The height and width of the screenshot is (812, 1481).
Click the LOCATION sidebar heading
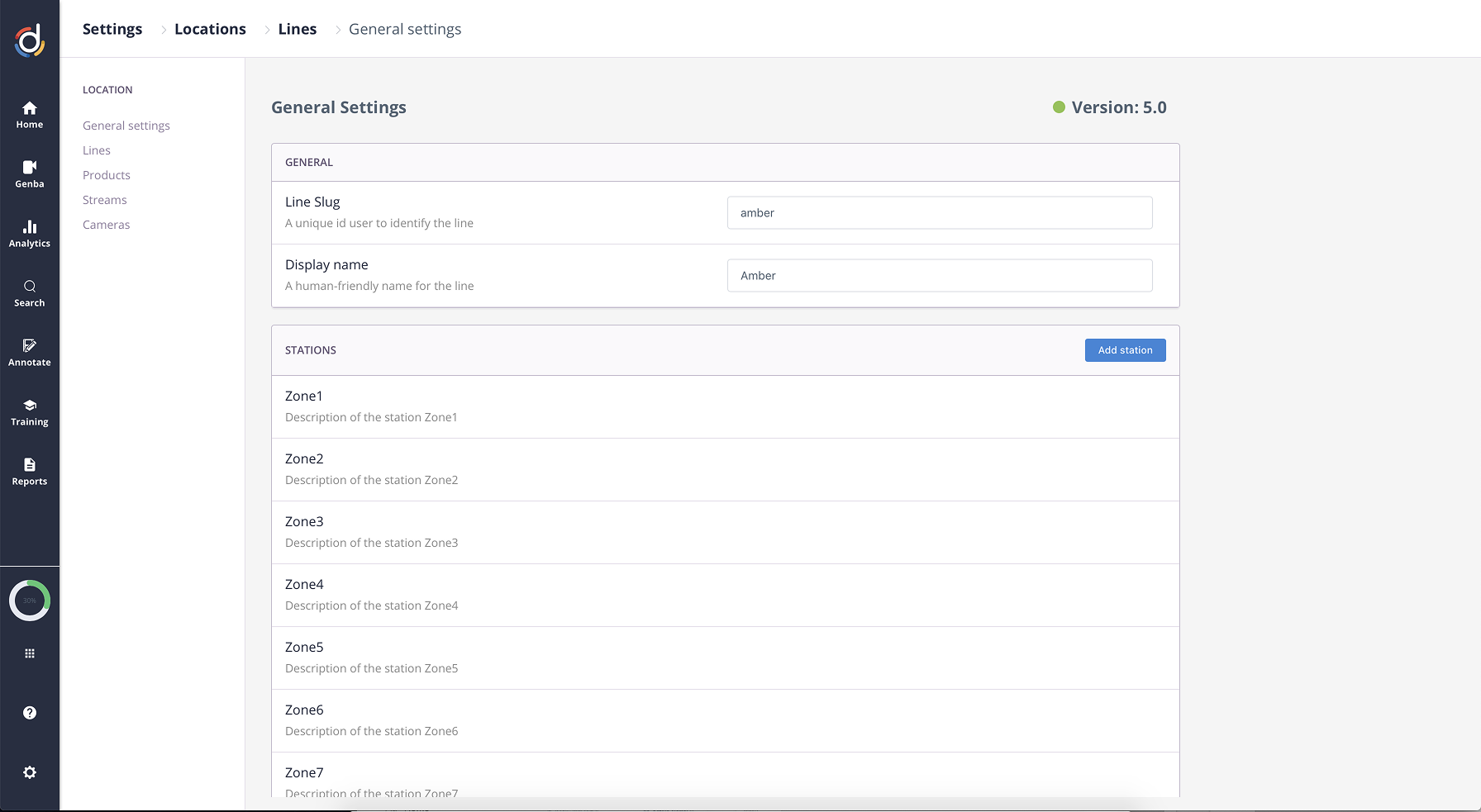point(107,90)
